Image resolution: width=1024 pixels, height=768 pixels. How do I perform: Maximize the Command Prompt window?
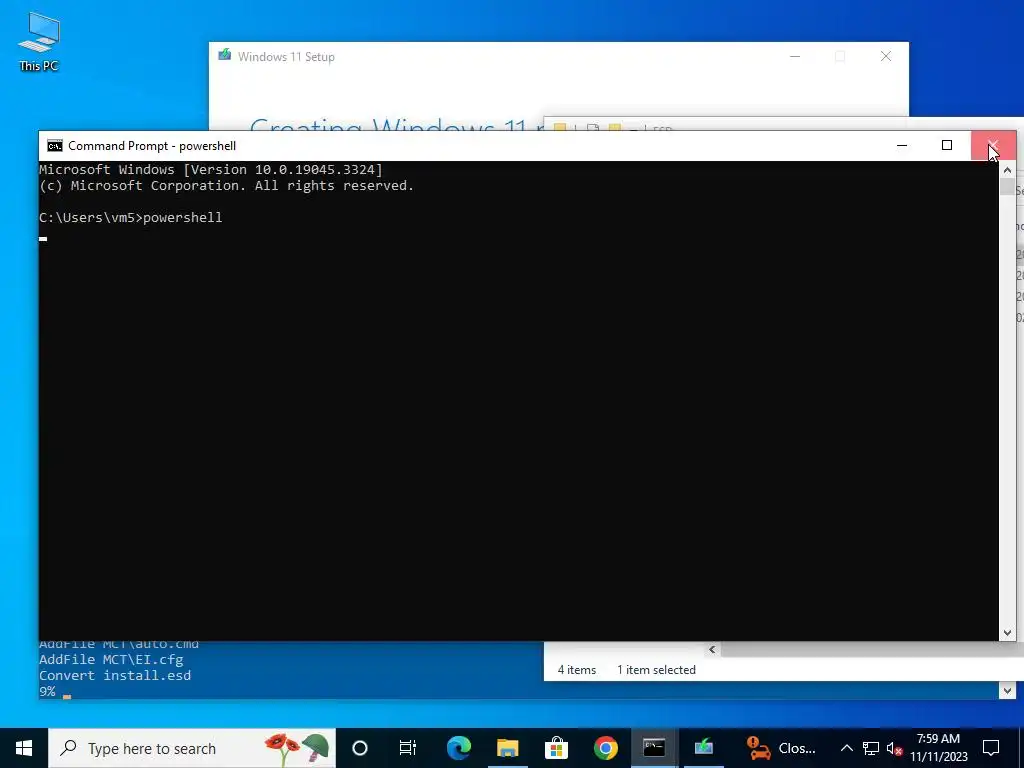click(947, 145)
